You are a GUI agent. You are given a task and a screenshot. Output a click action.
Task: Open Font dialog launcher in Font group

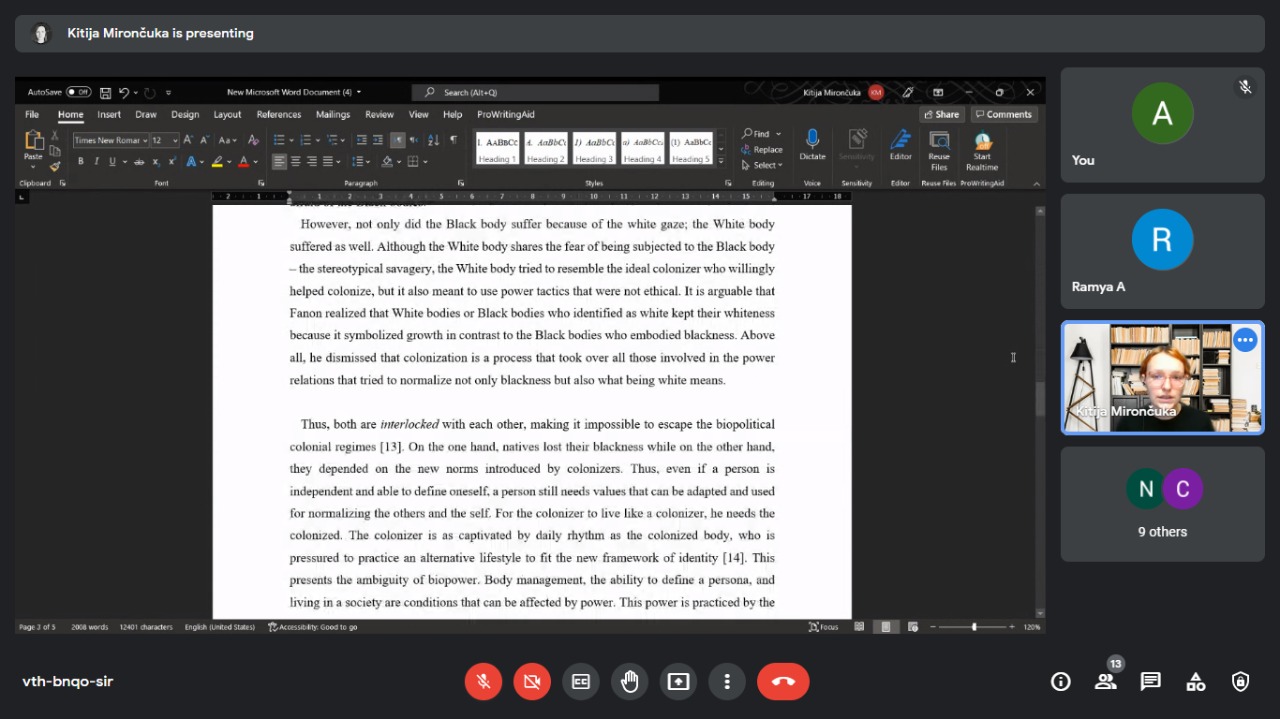click(x=261, y=183)
